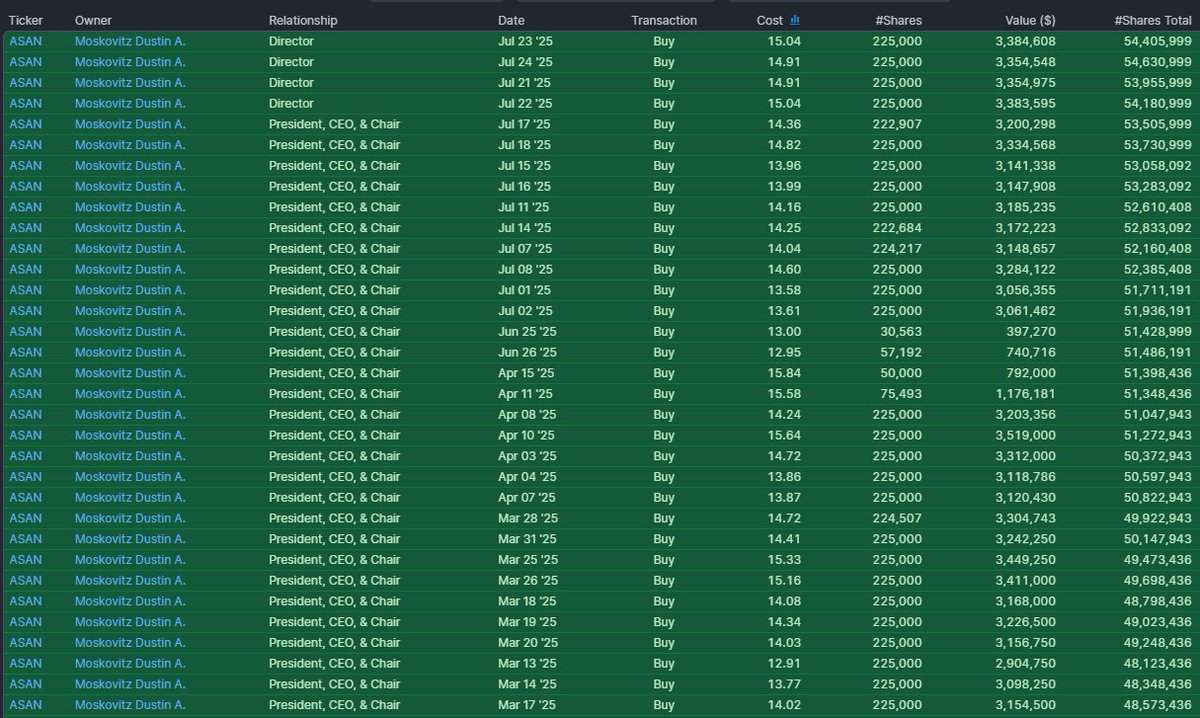Open the Moskovitz Dustin A. link in the Mar 13 '25 row

pyautogui.click(x=130, y=663)
